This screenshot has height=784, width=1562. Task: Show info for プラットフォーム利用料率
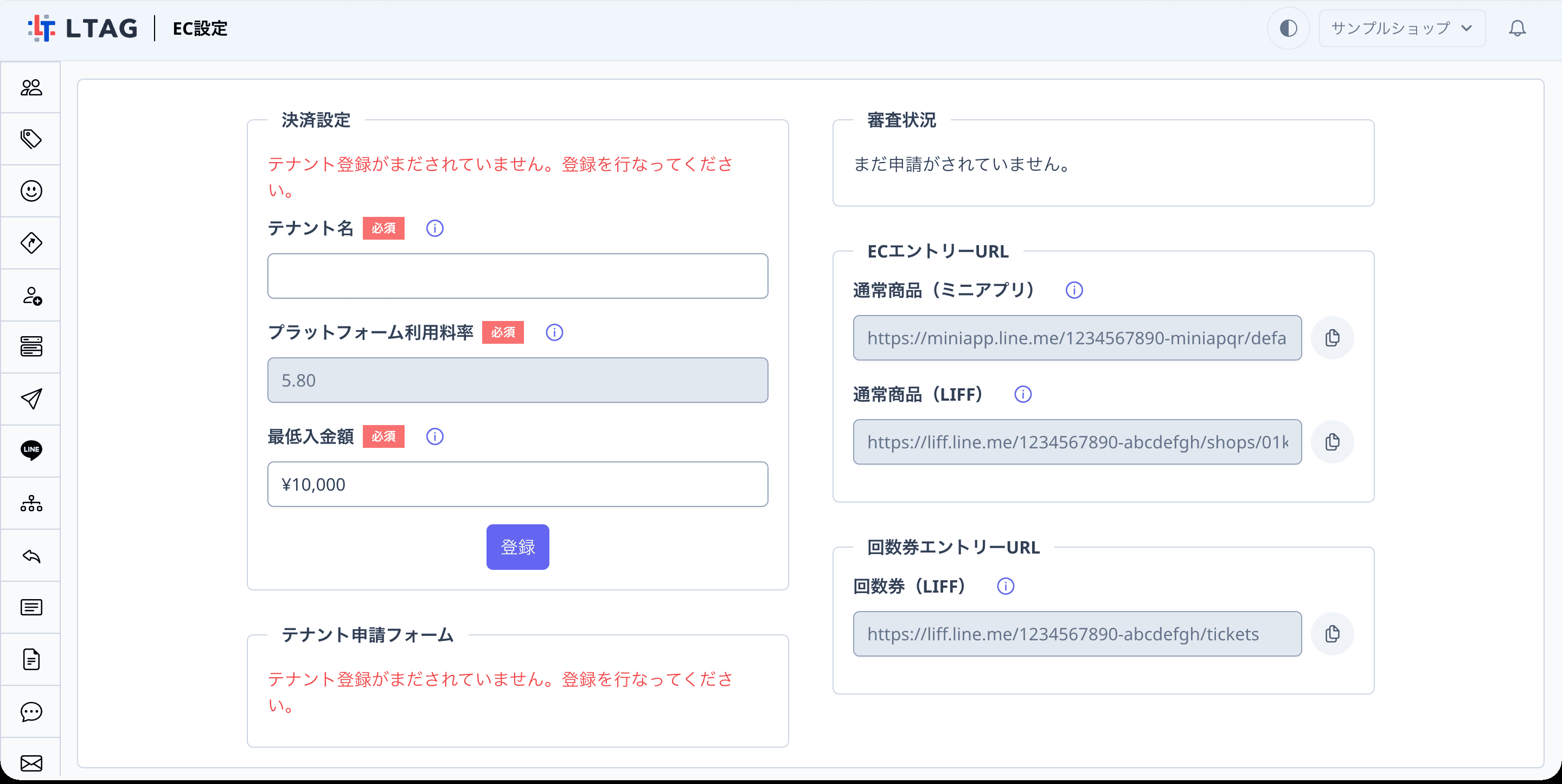(x=554, y=332)
